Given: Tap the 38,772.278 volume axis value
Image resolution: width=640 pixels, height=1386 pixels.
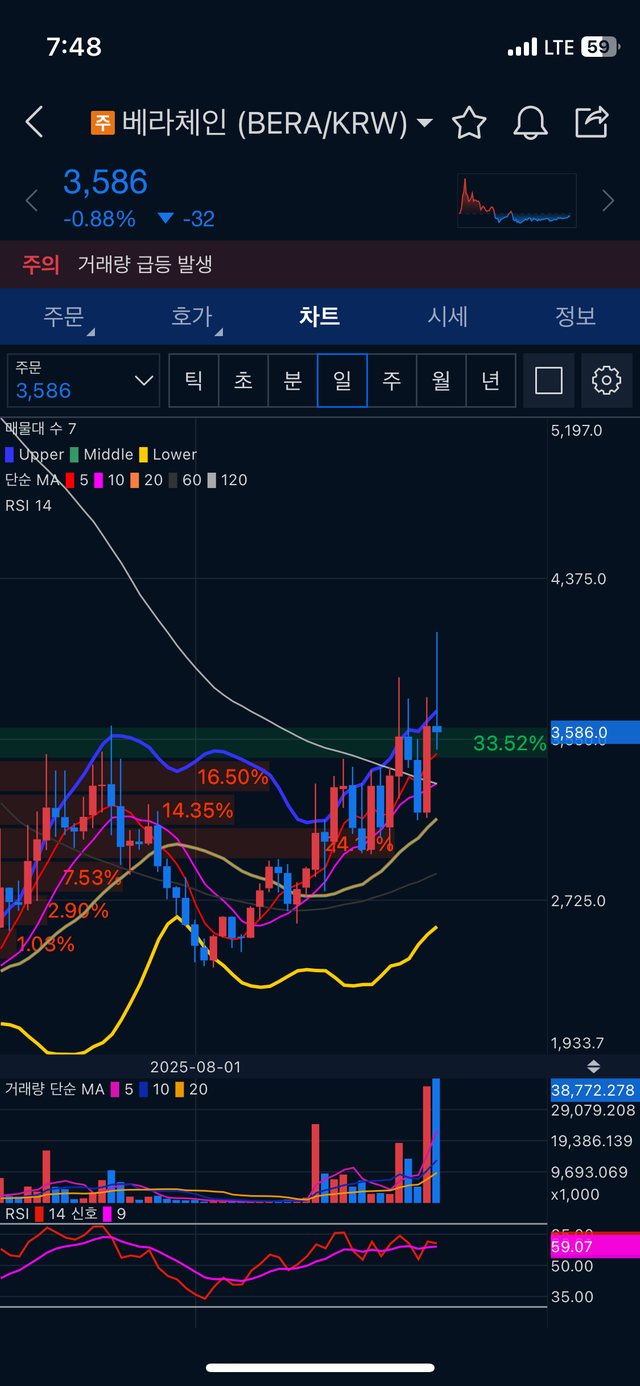Looking at the screenshot, I should point(593,1090).
